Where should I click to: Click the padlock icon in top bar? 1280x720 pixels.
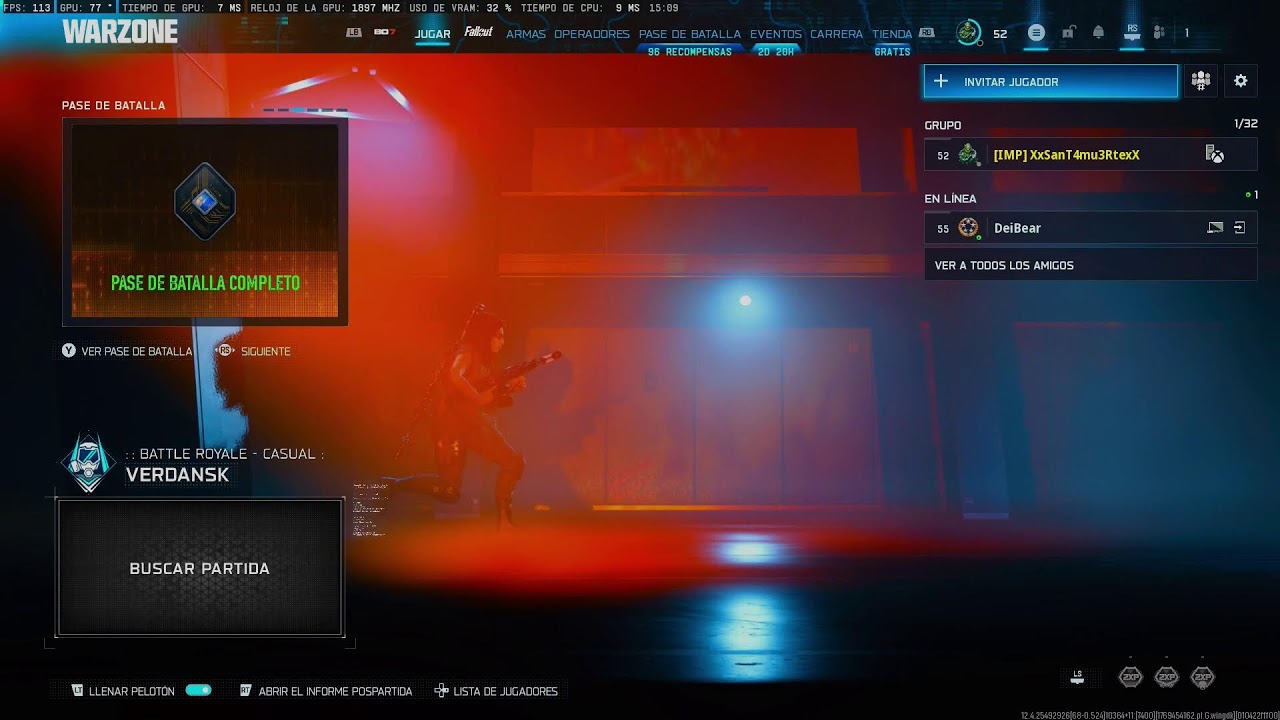click(1068, 33)
